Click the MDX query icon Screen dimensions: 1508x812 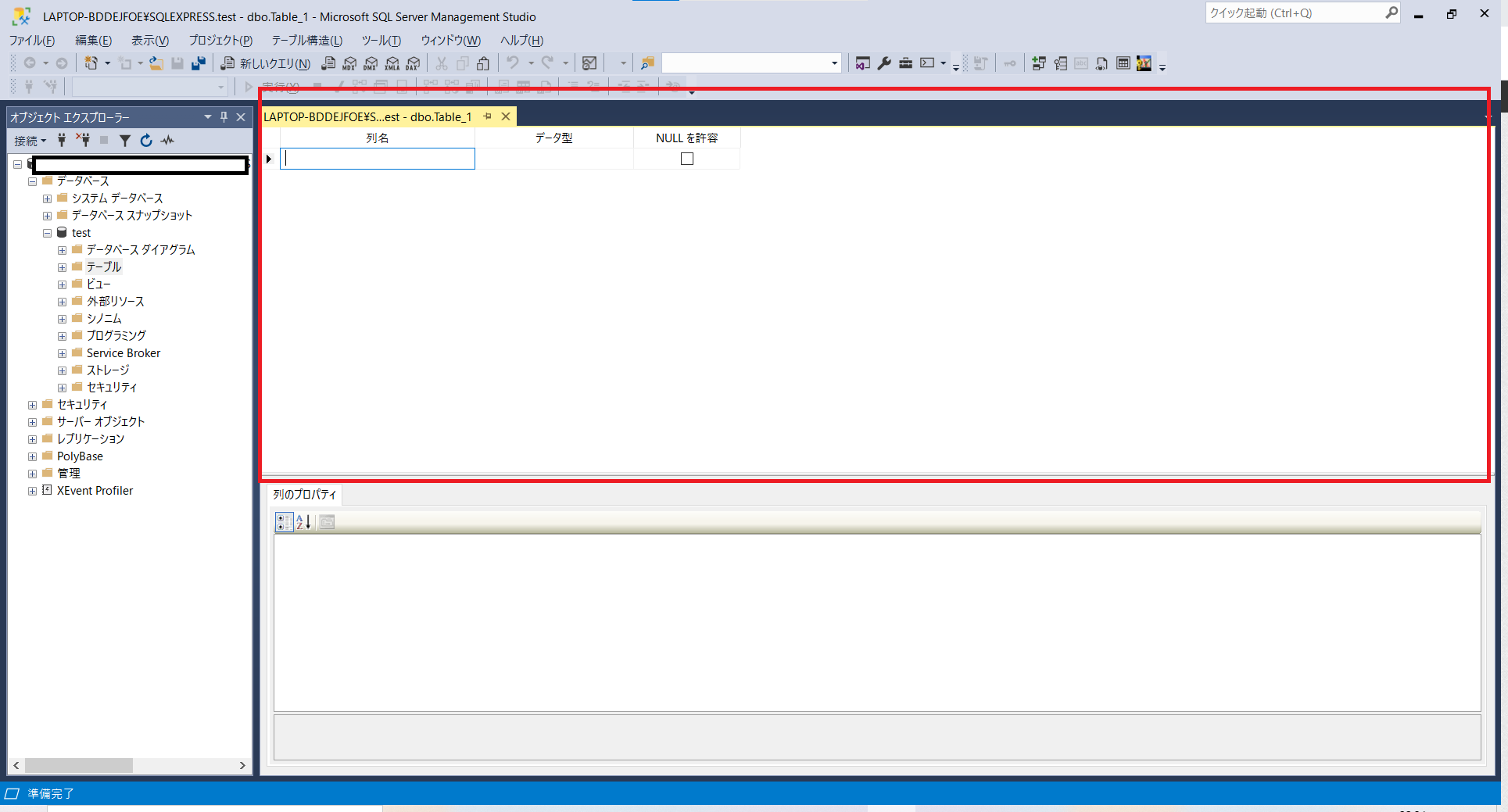pos(349,63)
